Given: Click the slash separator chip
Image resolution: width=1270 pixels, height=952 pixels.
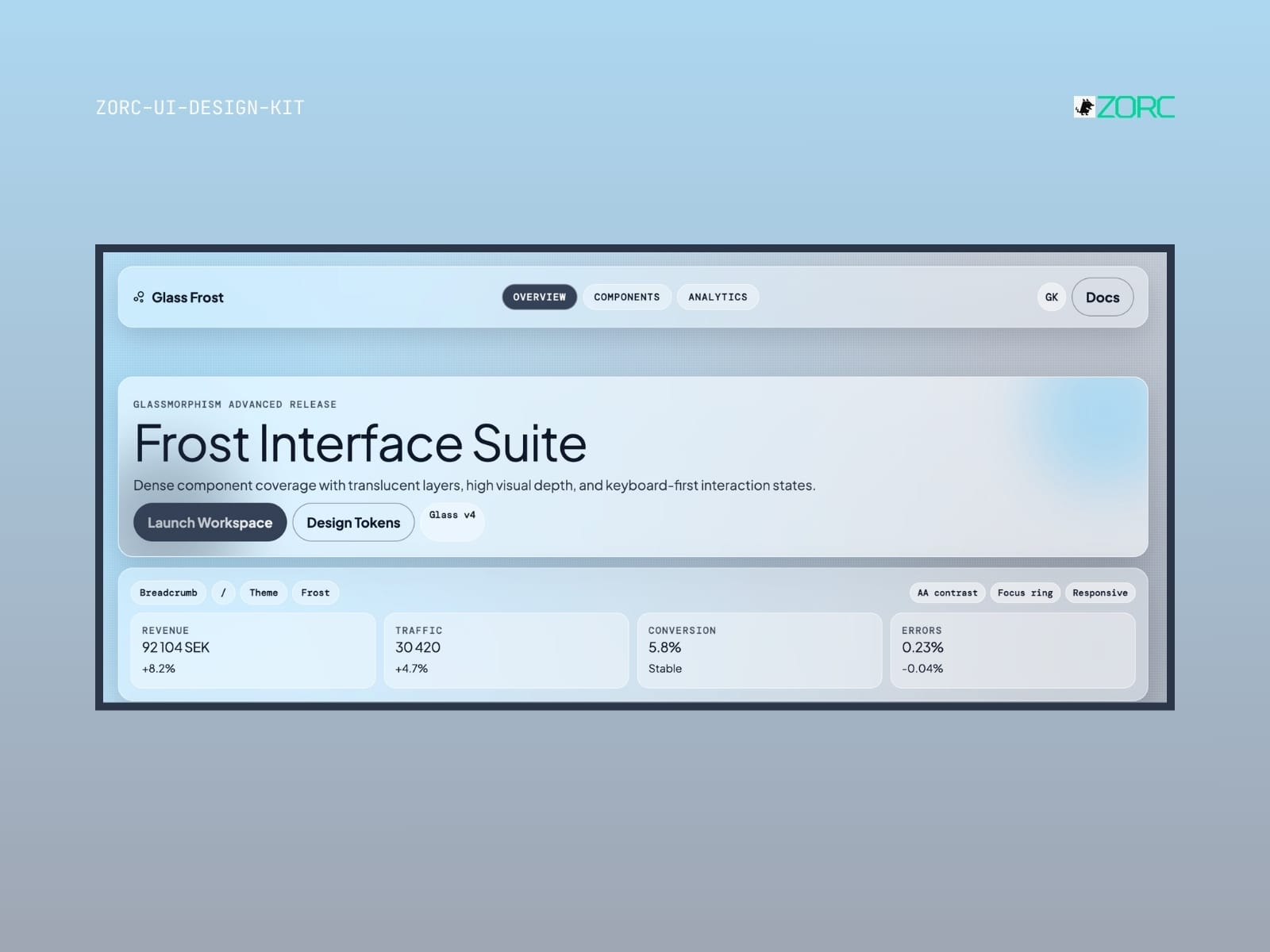Looking at the screenshot, I should pyautogui.click(x=223, y=593).
